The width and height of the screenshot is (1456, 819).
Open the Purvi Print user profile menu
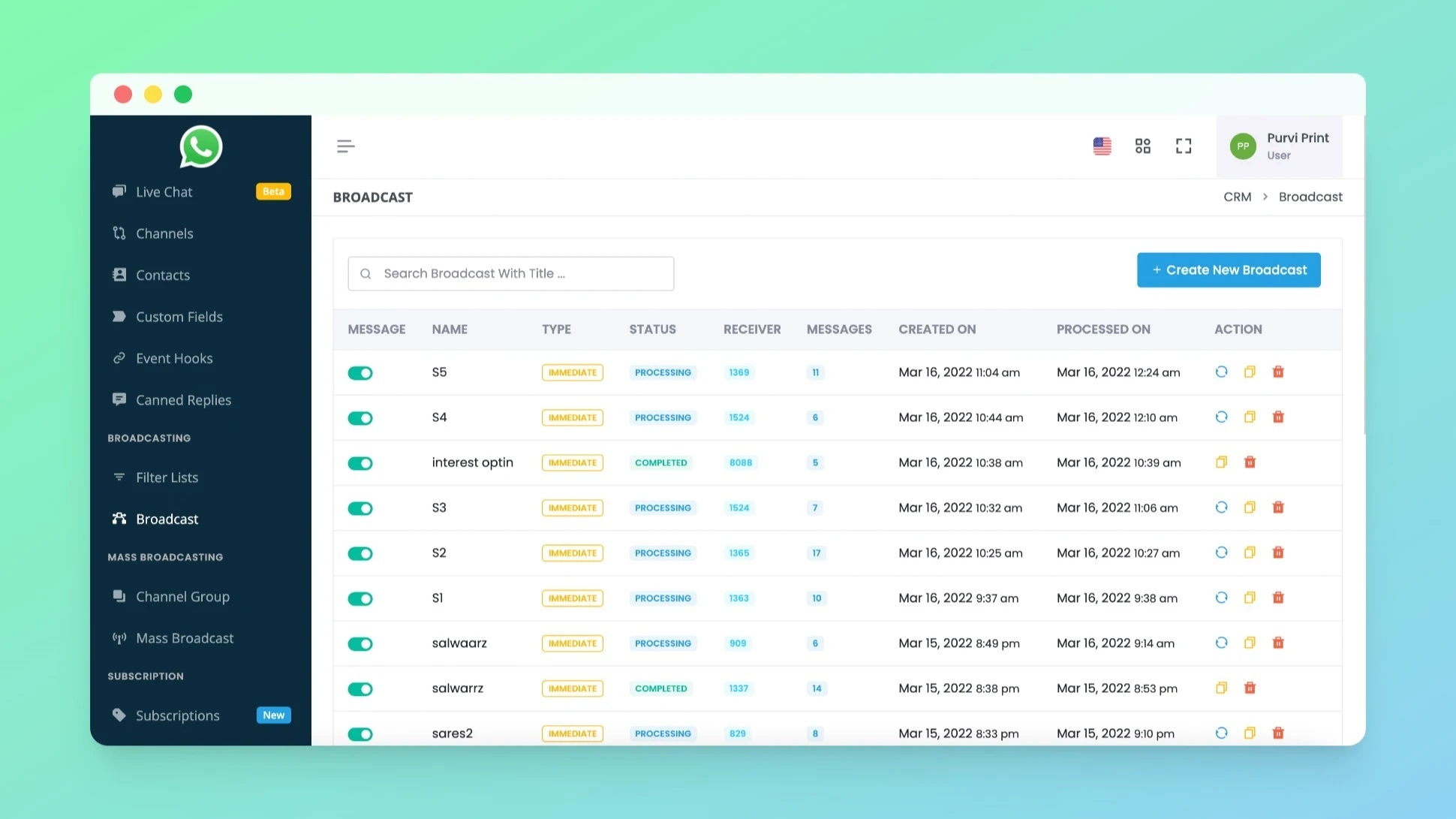(1279, 146)
